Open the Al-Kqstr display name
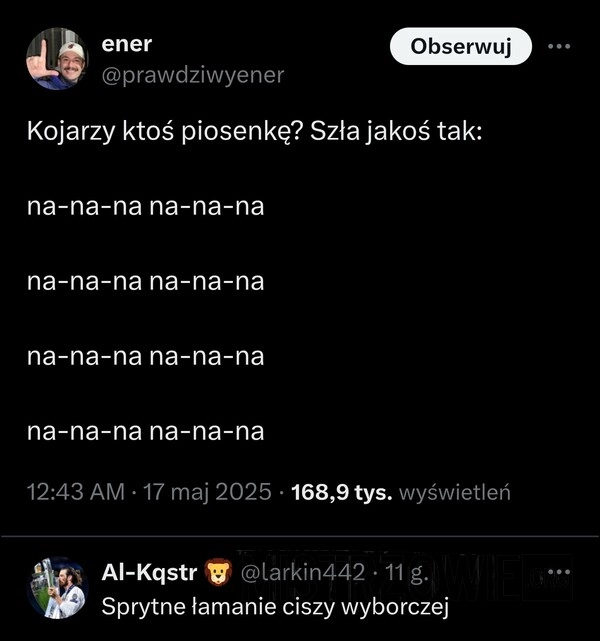 point(150,573)
